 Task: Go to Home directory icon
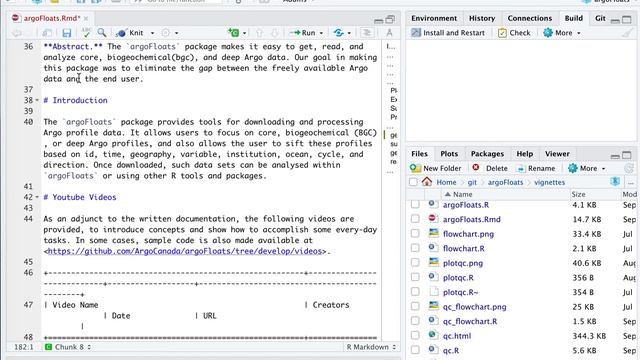(427, 182)
